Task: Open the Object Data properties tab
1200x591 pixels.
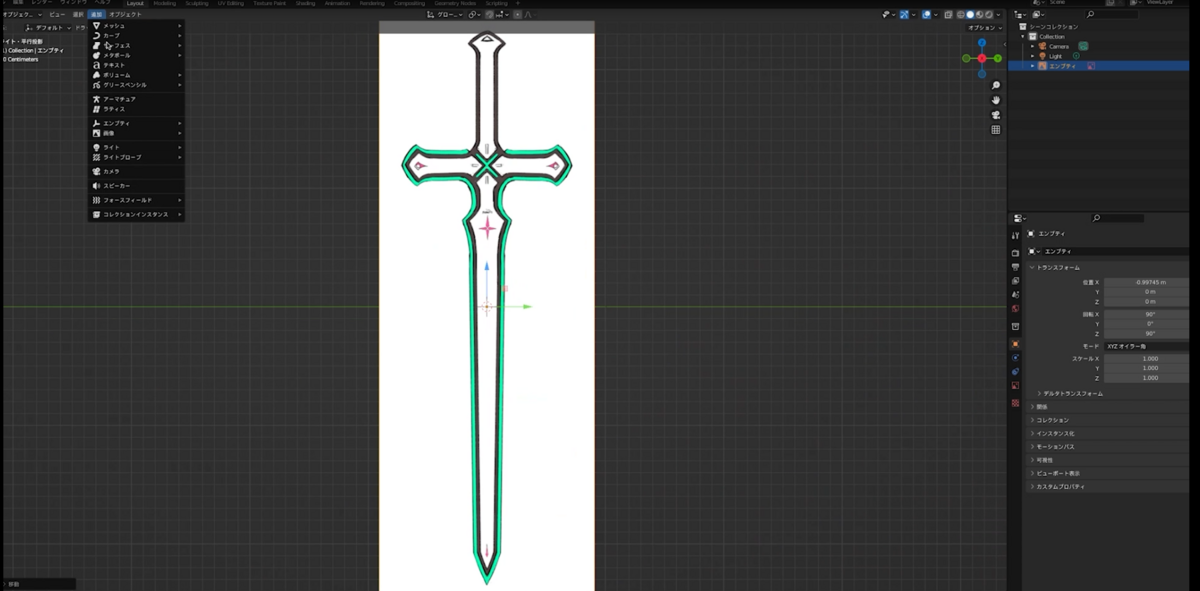Action: (1015, 385)
